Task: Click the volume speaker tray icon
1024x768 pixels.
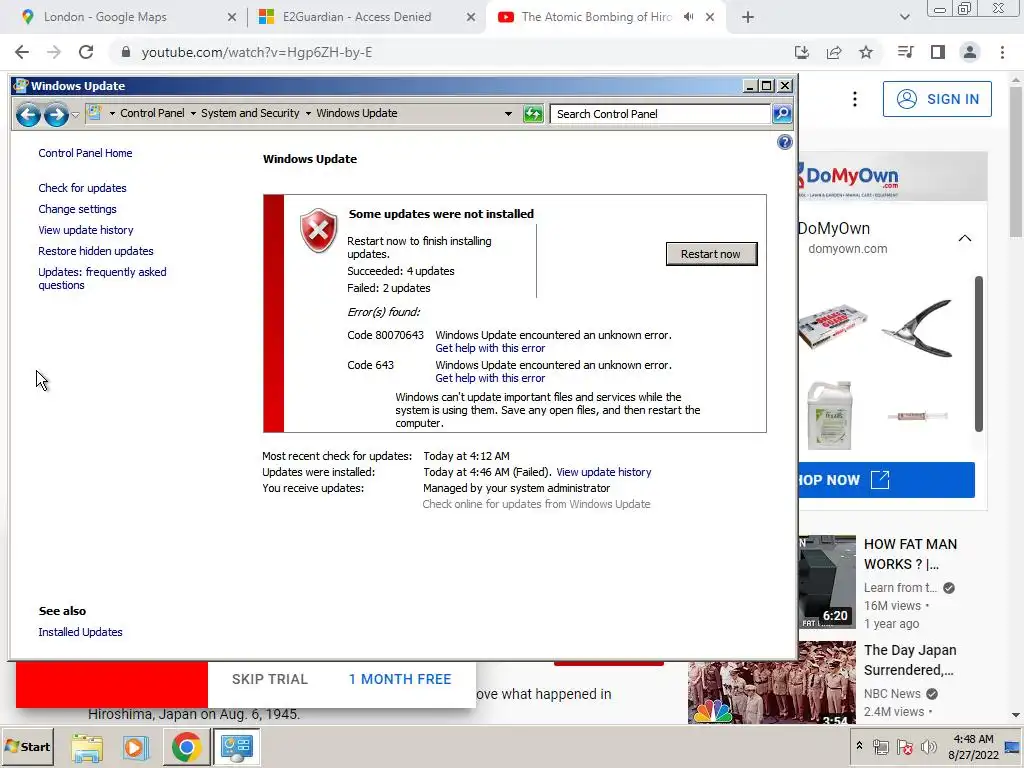Action: coord(929,747)
